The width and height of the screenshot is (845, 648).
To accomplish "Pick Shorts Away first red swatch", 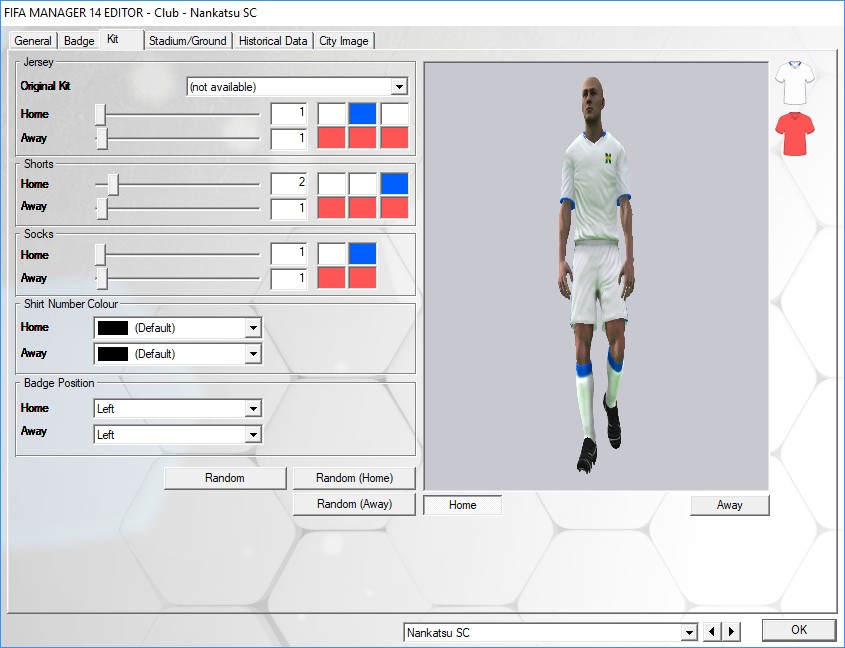I will 331,208.
